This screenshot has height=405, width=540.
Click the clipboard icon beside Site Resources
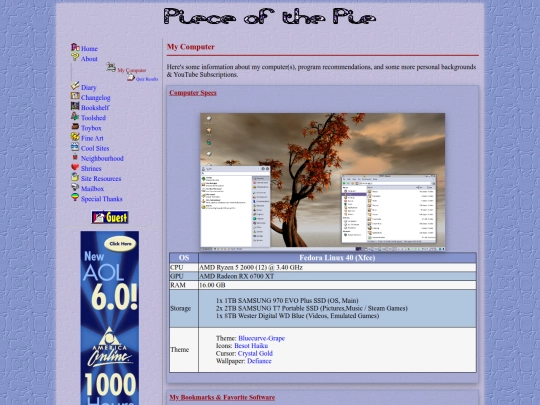pyautogui.click(x=75, y=177)
